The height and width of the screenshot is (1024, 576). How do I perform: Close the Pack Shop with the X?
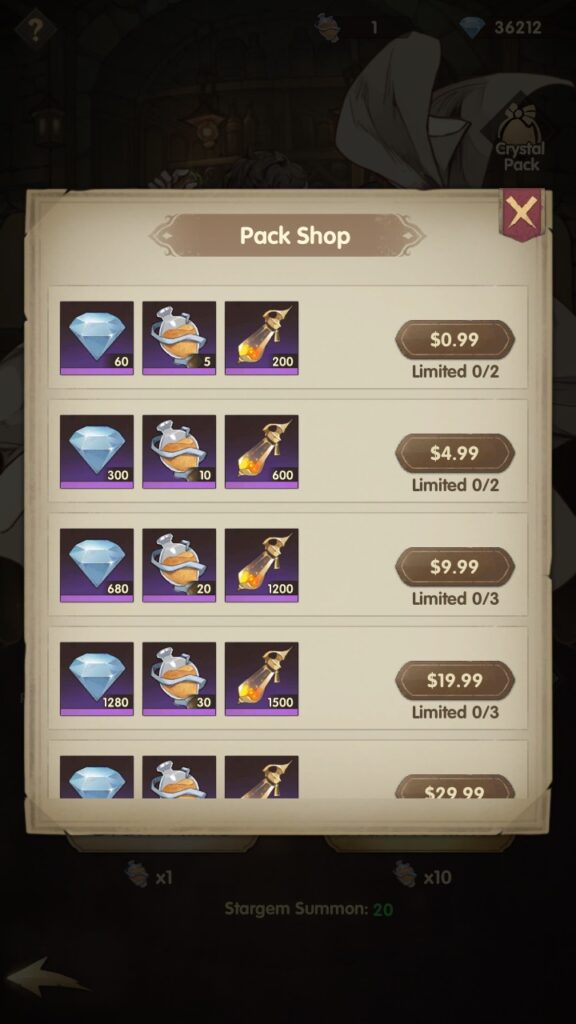tap(522, 213)
